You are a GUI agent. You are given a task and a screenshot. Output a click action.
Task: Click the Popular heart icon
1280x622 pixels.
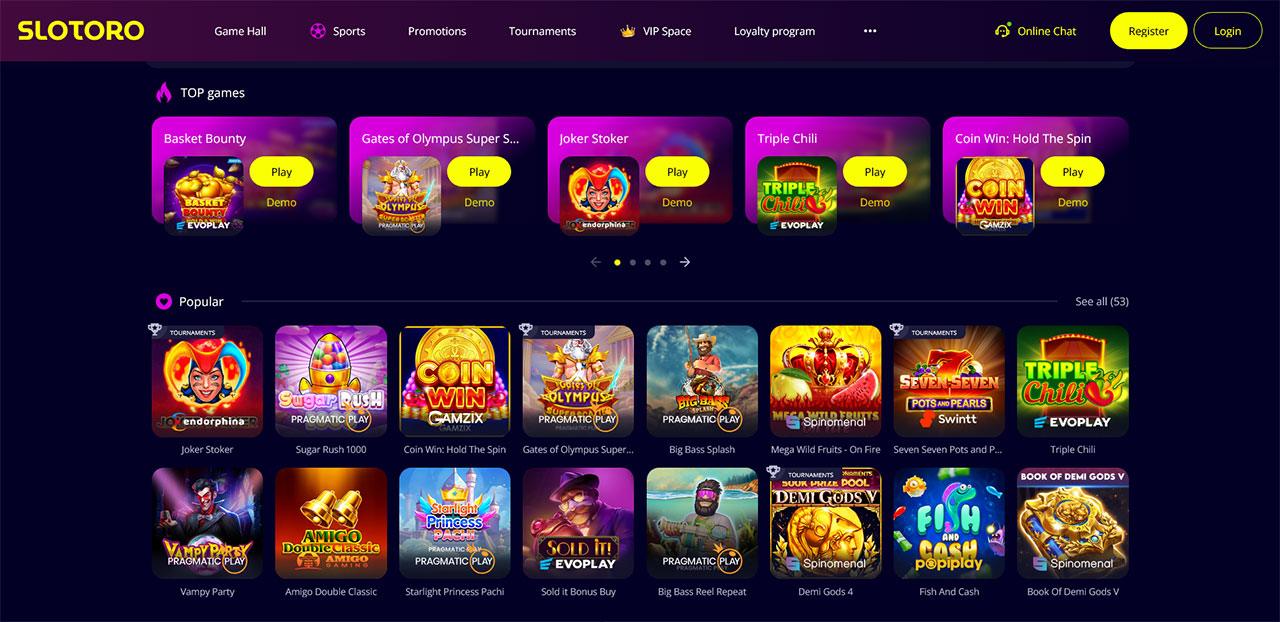[x=164, y=302]
